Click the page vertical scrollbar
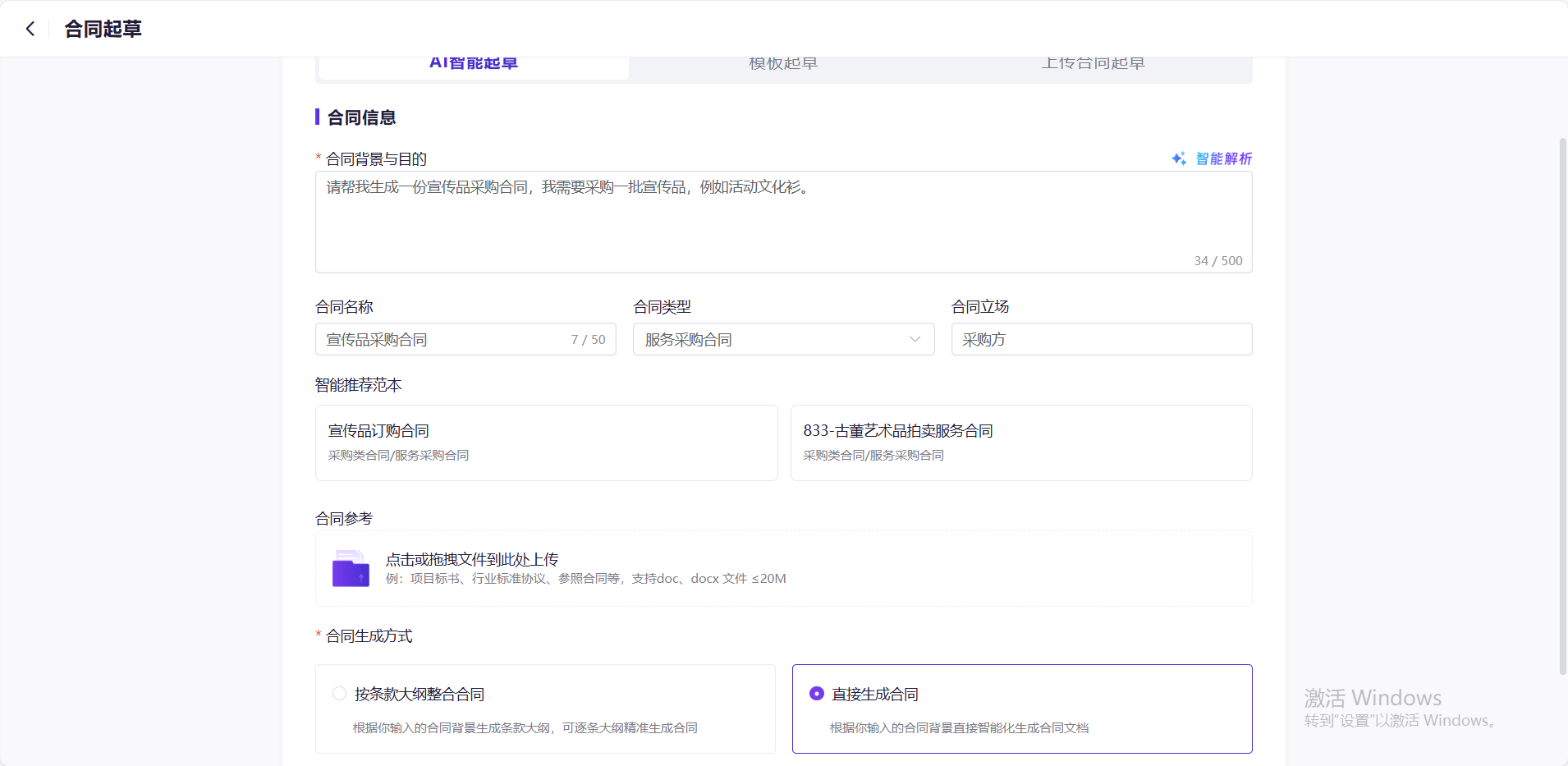This screenshot has height=766, width=1568. click(x=1562, y=406)
